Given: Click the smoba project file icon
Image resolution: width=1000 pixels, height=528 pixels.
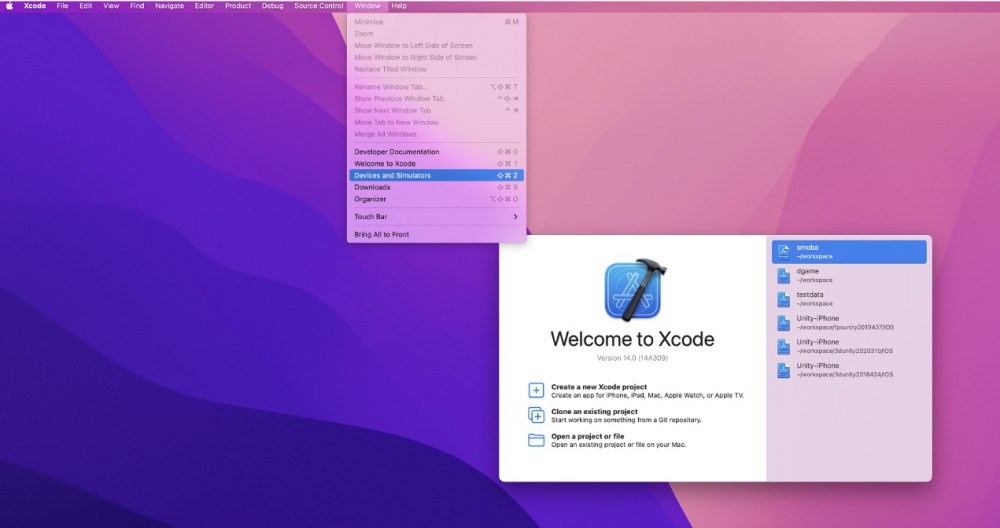Looking at the screenshot, I should coord(785,251).
